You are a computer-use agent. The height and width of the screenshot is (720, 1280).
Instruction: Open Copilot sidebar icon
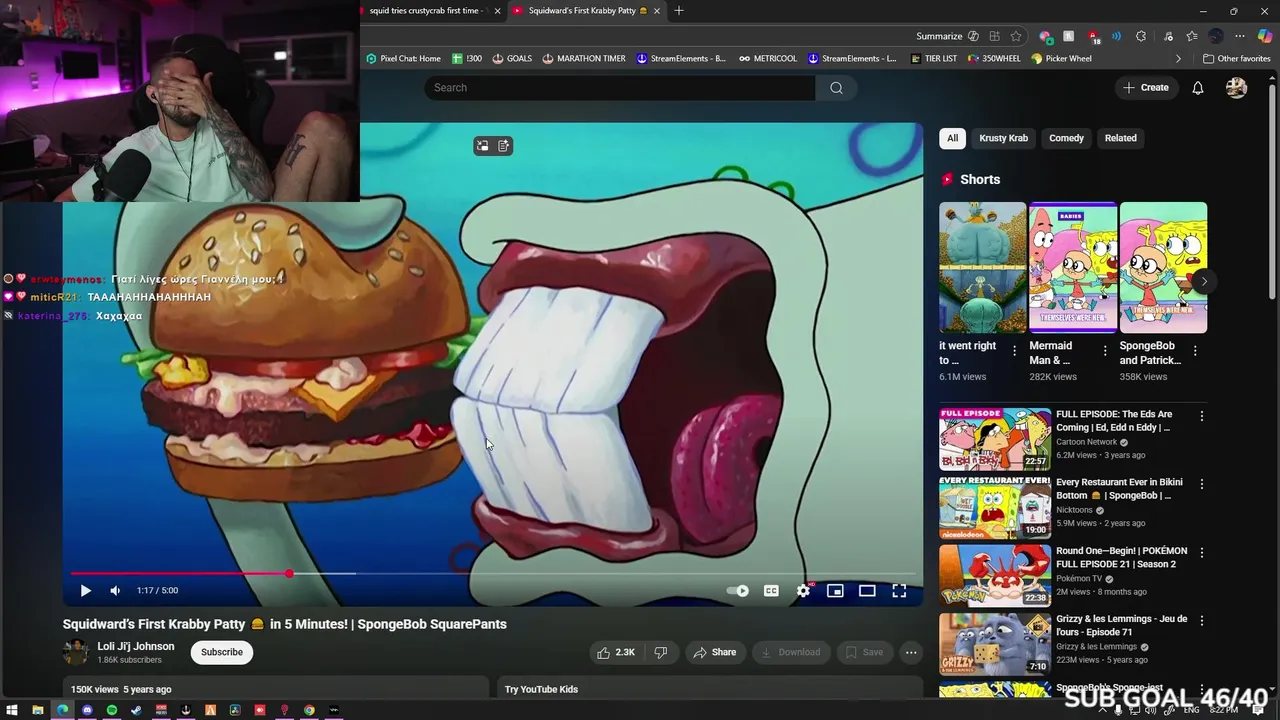point(1265,36)
